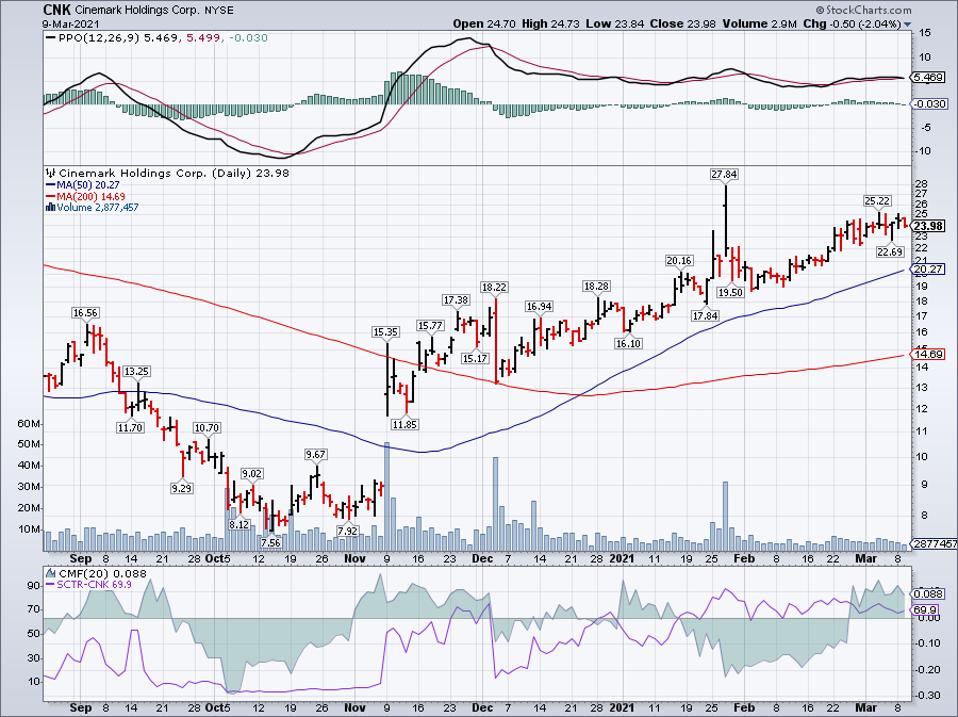The width and height of the screenshot is (958, 717).
Task: Select the PPO(12,26,9) indicator label
Action: tap(98, 38)
